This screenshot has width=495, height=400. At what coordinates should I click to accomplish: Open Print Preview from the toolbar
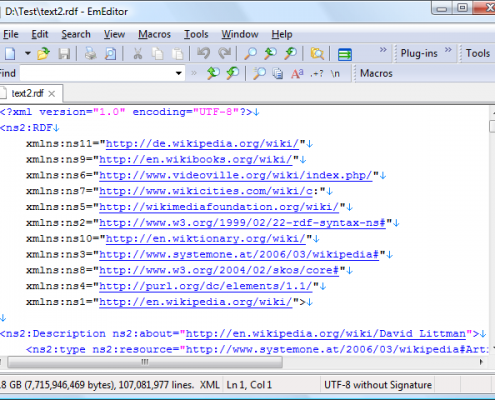tap(110, 53)
